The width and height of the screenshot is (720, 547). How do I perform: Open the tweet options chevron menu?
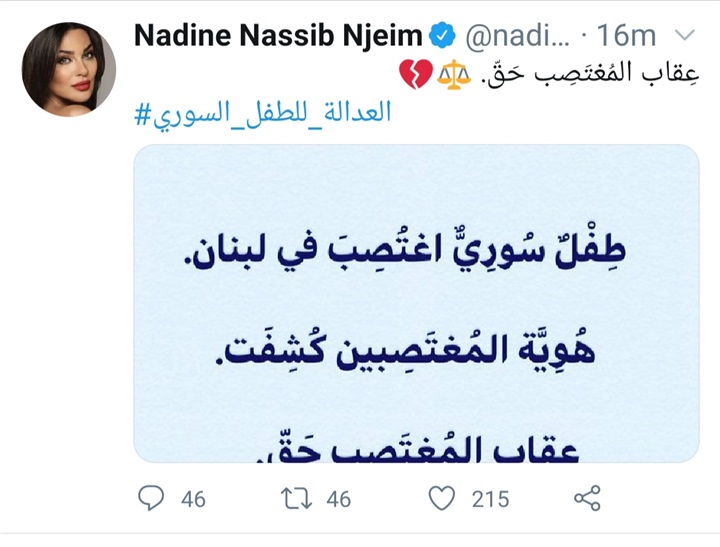(x=685, y=35)
